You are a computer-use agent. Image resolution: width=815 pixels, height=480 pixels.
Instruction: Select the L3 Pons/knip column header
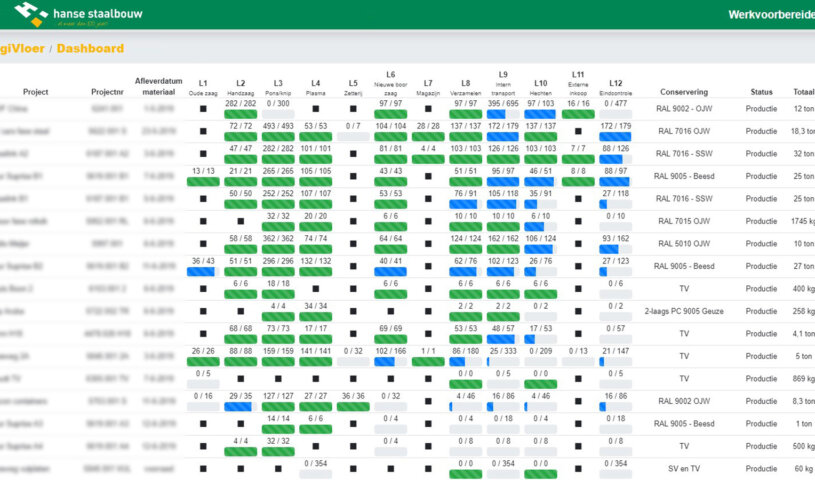[278, 87]
